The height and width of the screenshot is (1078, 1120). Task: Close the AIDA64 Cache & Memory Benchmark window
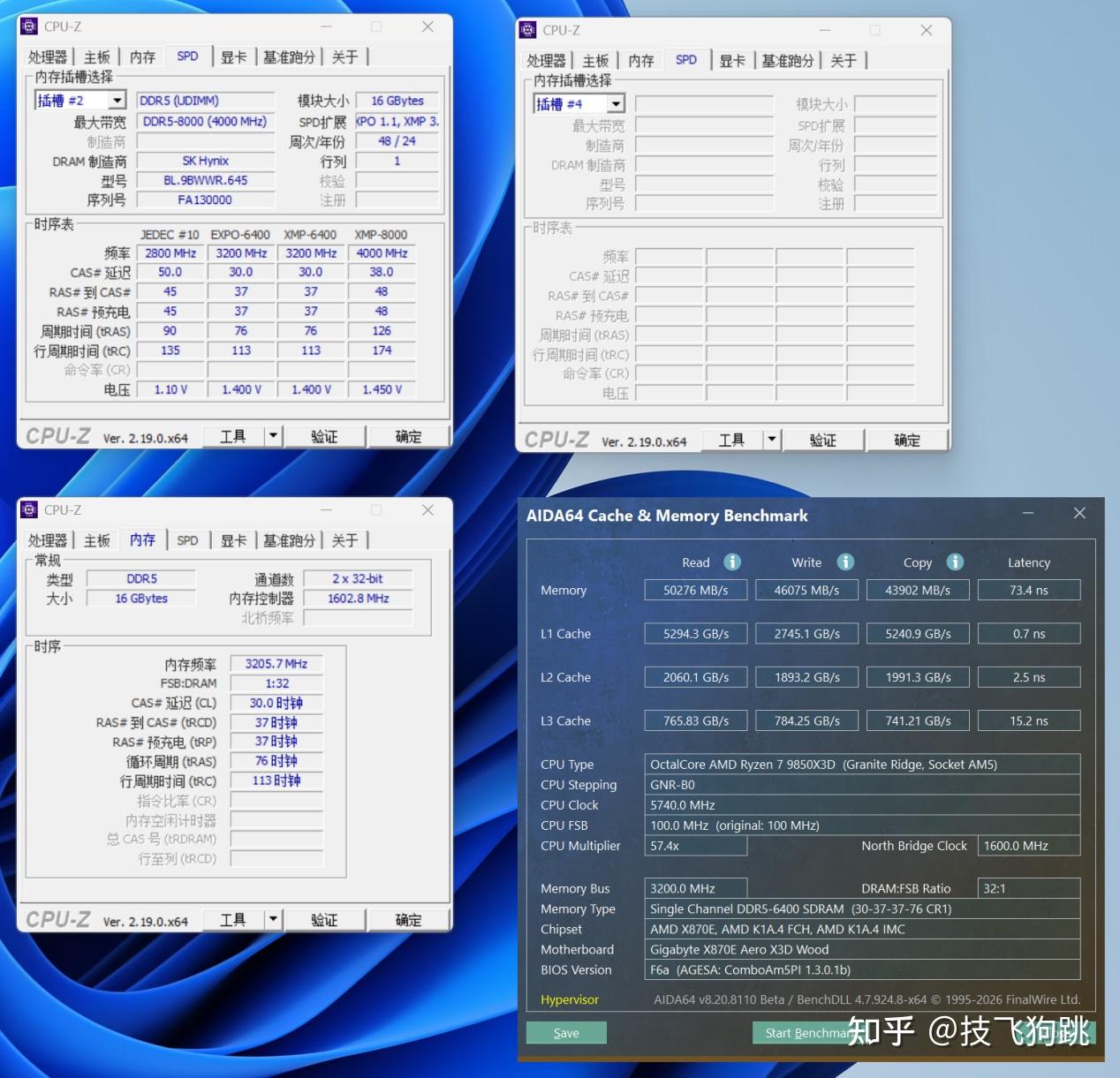1079,513
